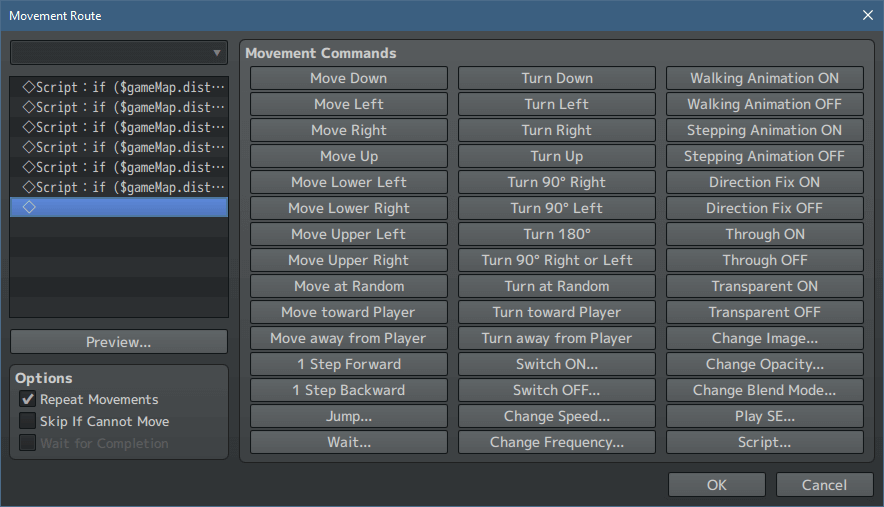Add Turn Left command

coord(557,104)
